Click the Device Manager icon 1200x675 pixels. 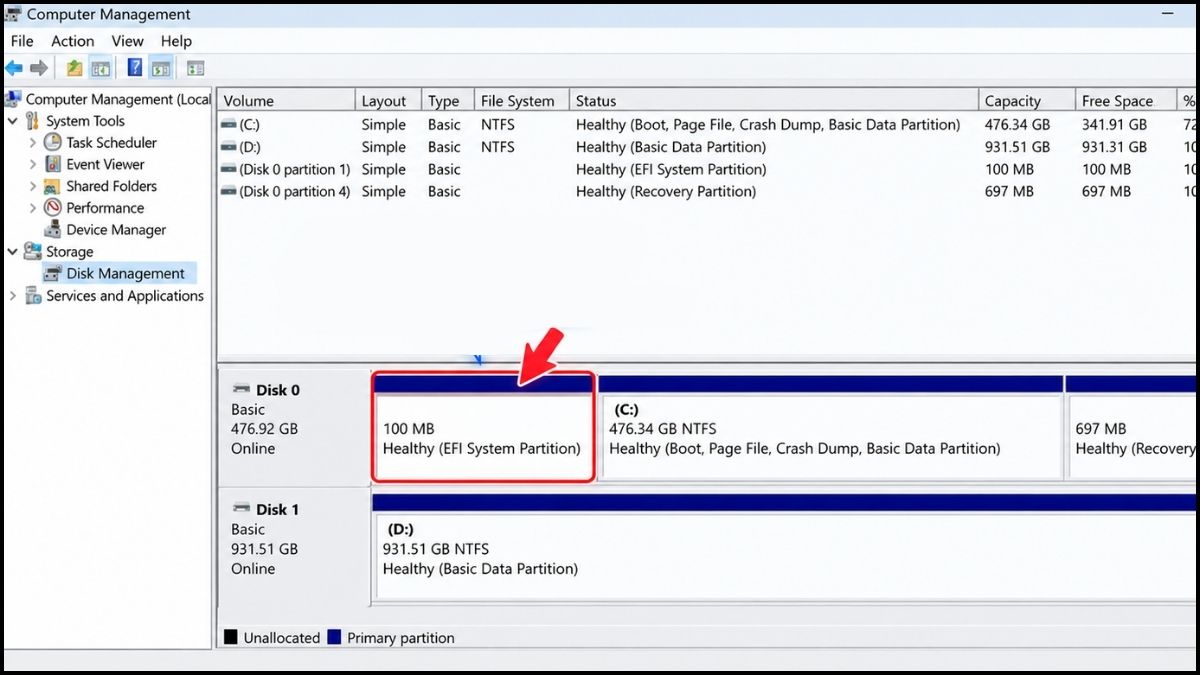pos(53,230)
